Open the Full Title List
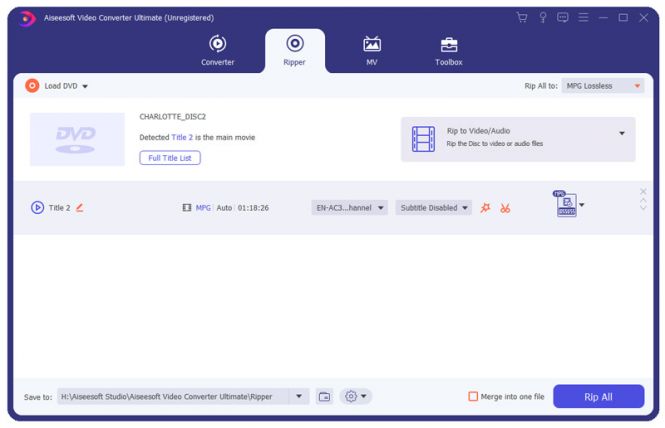 [170, 158]
